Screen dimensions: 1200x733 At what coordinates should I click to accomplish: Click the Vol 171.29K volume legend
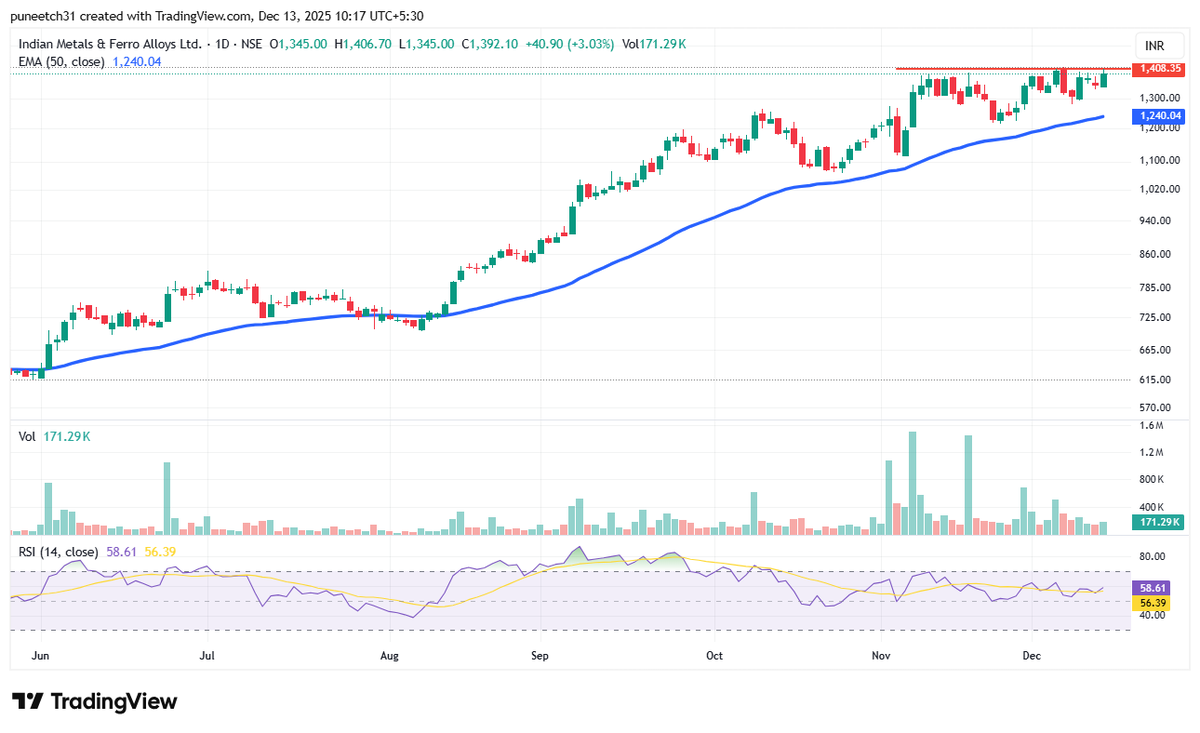(x=53, y=437)
